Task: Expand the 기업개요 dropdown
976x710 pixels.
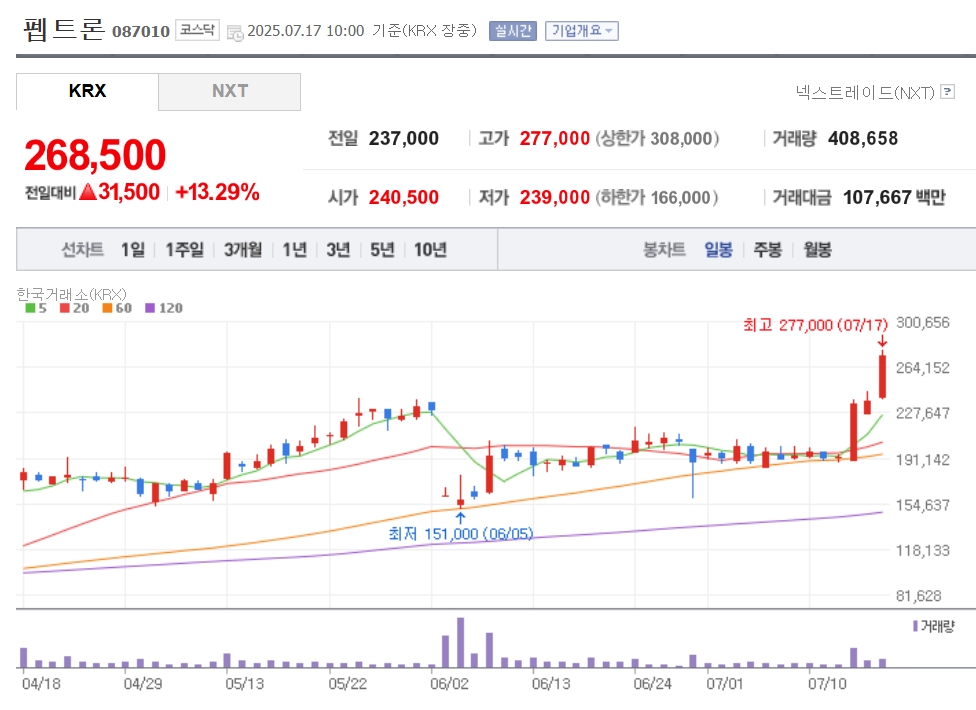Action: point(582,31)
